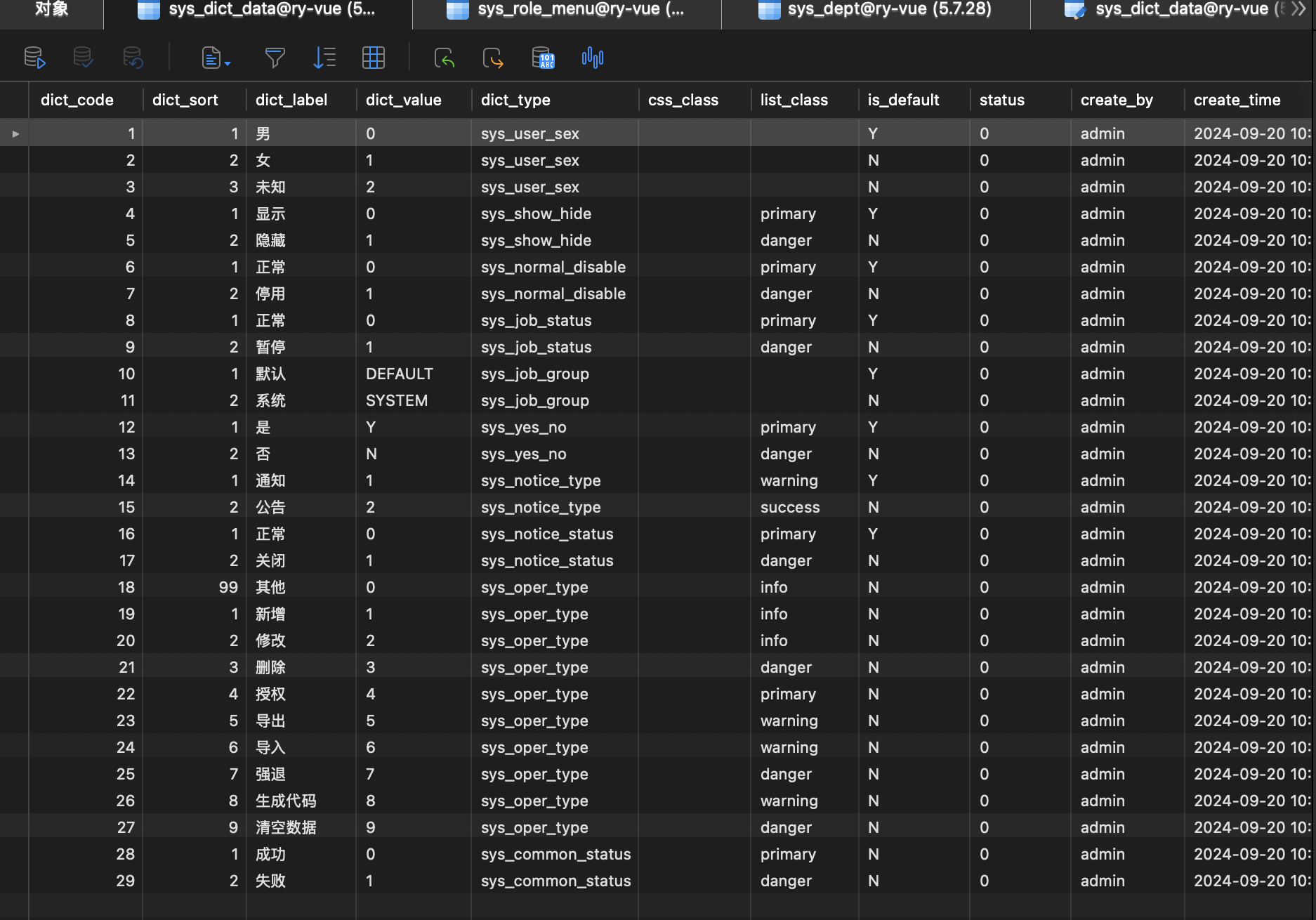Switch to the last sys_dict_data@ry-vue tab
The width and height of the screenshot is (1316, 920).
(1173, 10)
